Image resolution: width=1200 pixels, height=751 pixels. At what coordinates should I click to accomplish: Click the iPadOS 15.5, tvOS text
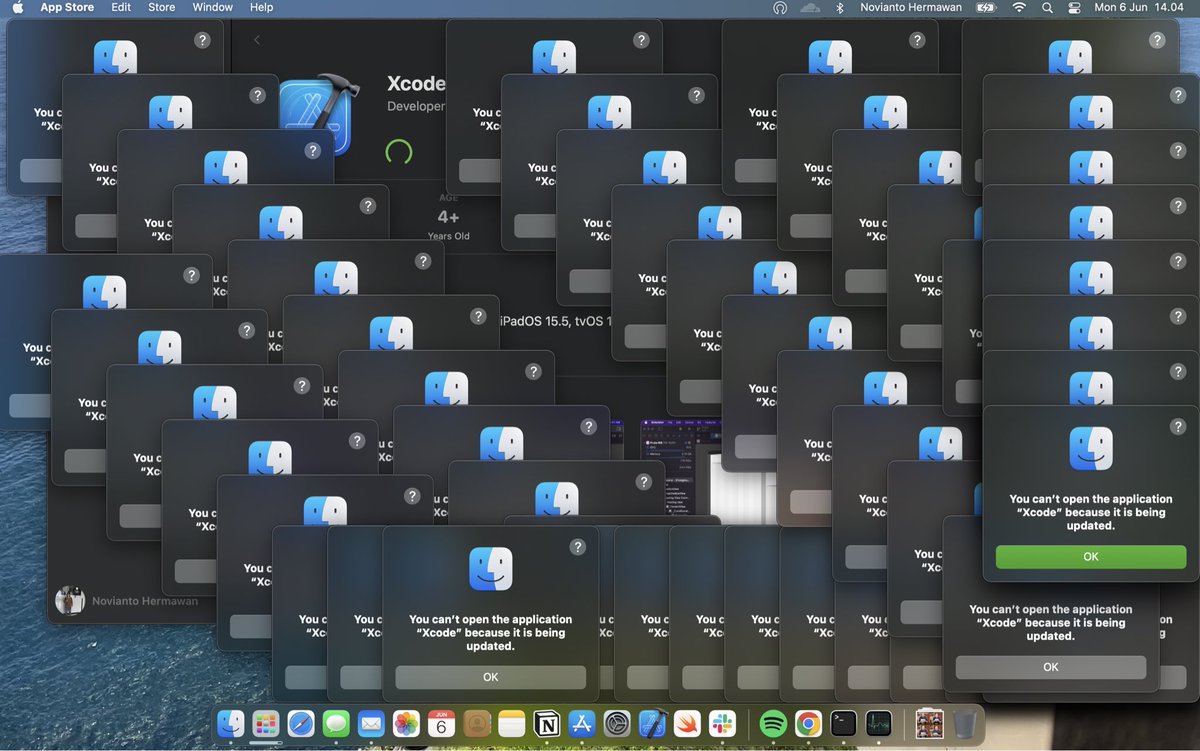coord(555,321)
